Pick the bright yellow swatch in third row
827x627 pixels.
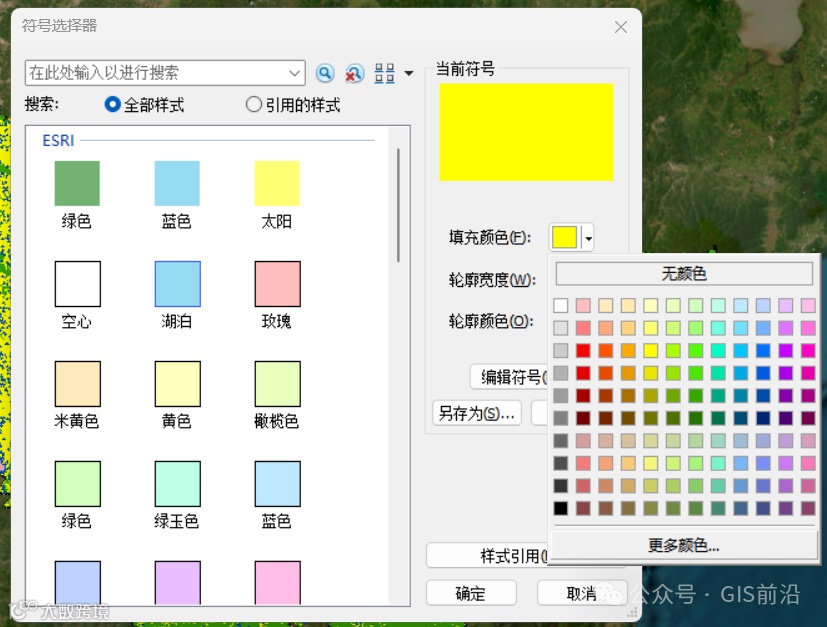pos(650,351)
